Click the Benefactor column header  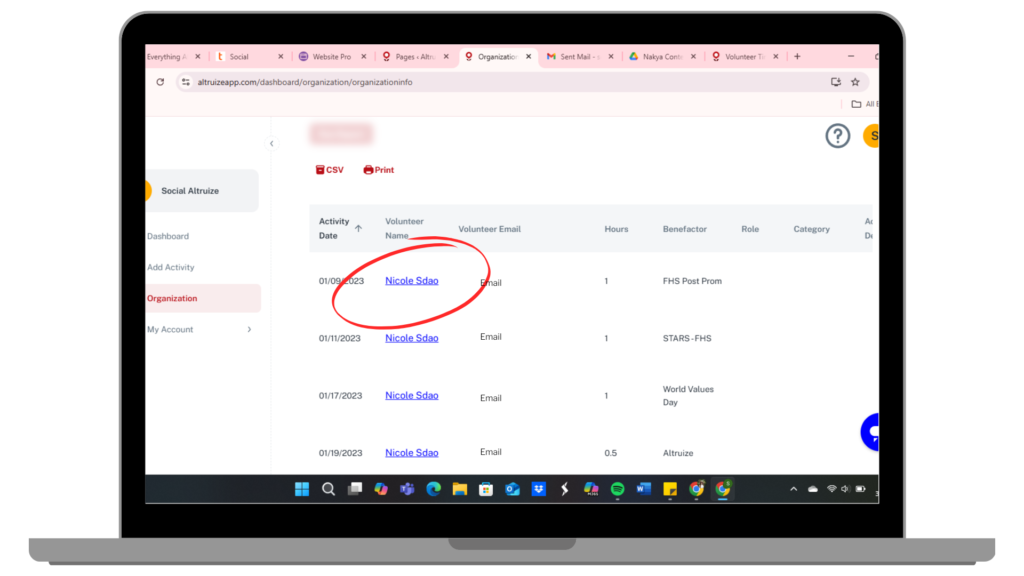[684, 229]
